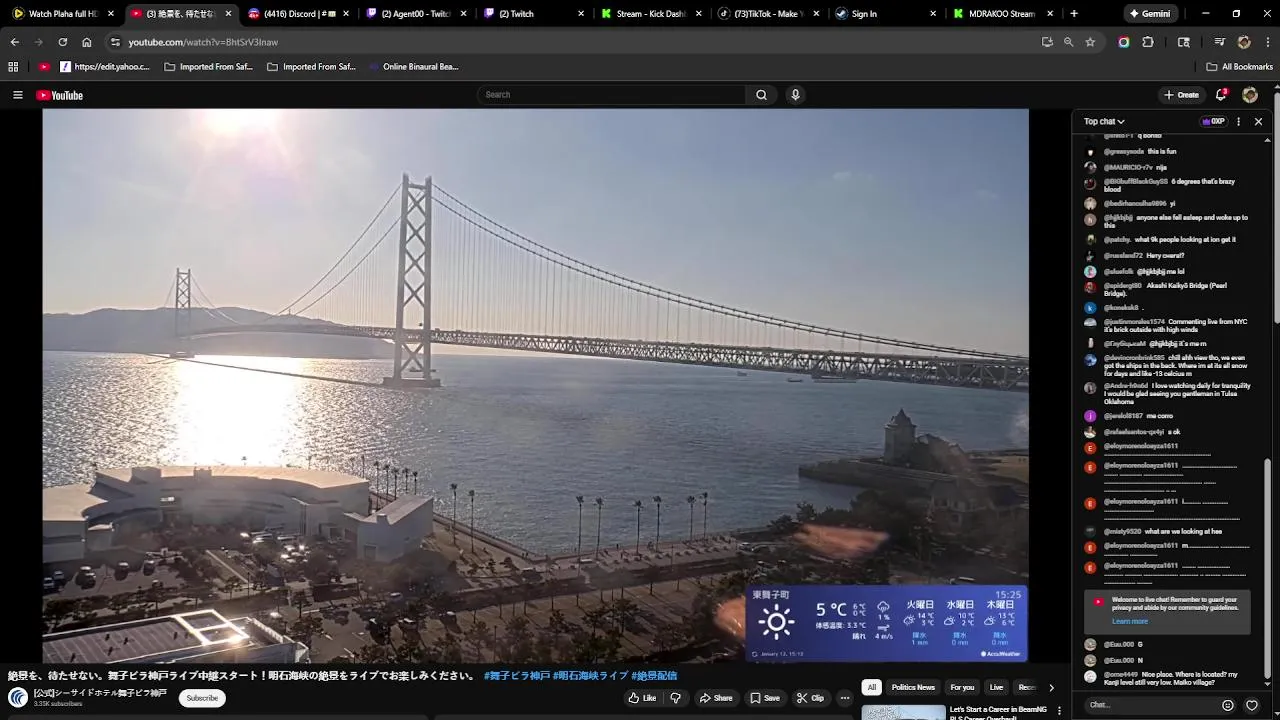Click the install or cast icon in address bar
The height and width of the screenshot is (720, 1280).
pos(1047,42)
